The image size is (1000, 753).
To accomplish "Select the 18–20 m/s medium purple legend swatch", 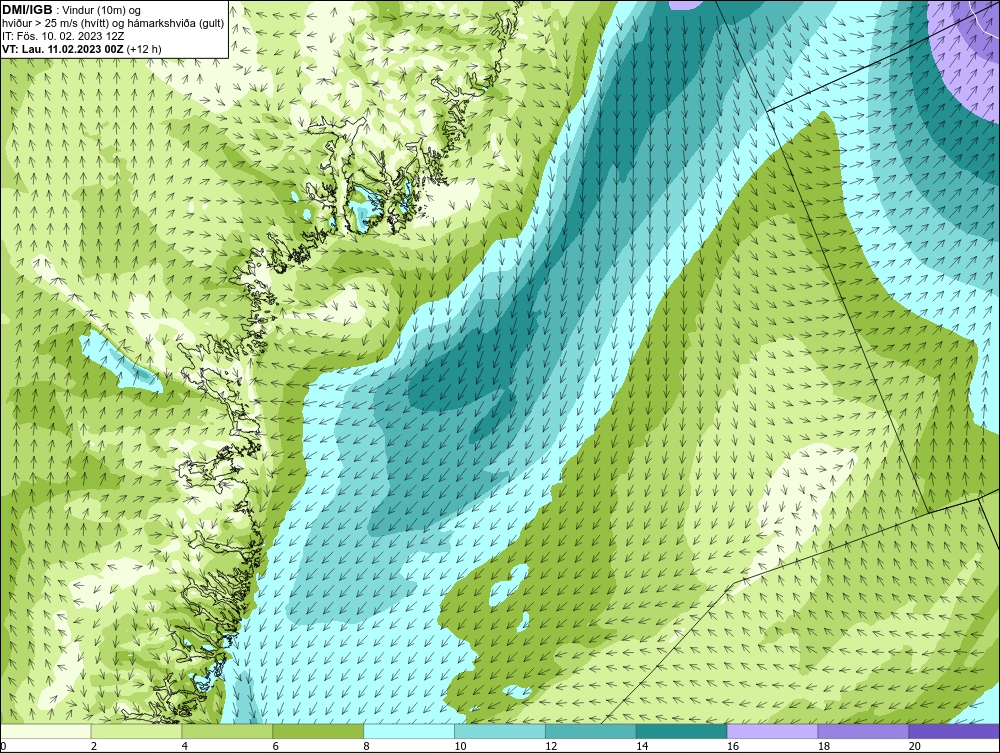I will coord(864,731).
